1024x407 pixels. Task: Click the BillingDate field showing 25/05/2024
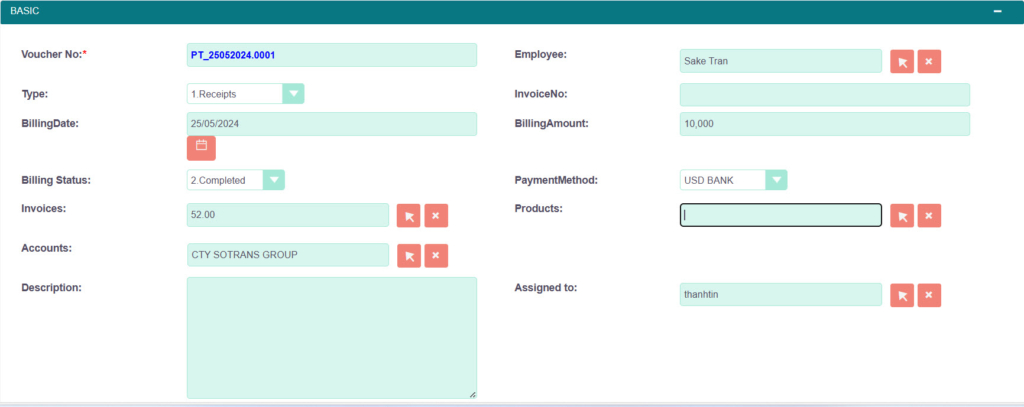point(331,124)
